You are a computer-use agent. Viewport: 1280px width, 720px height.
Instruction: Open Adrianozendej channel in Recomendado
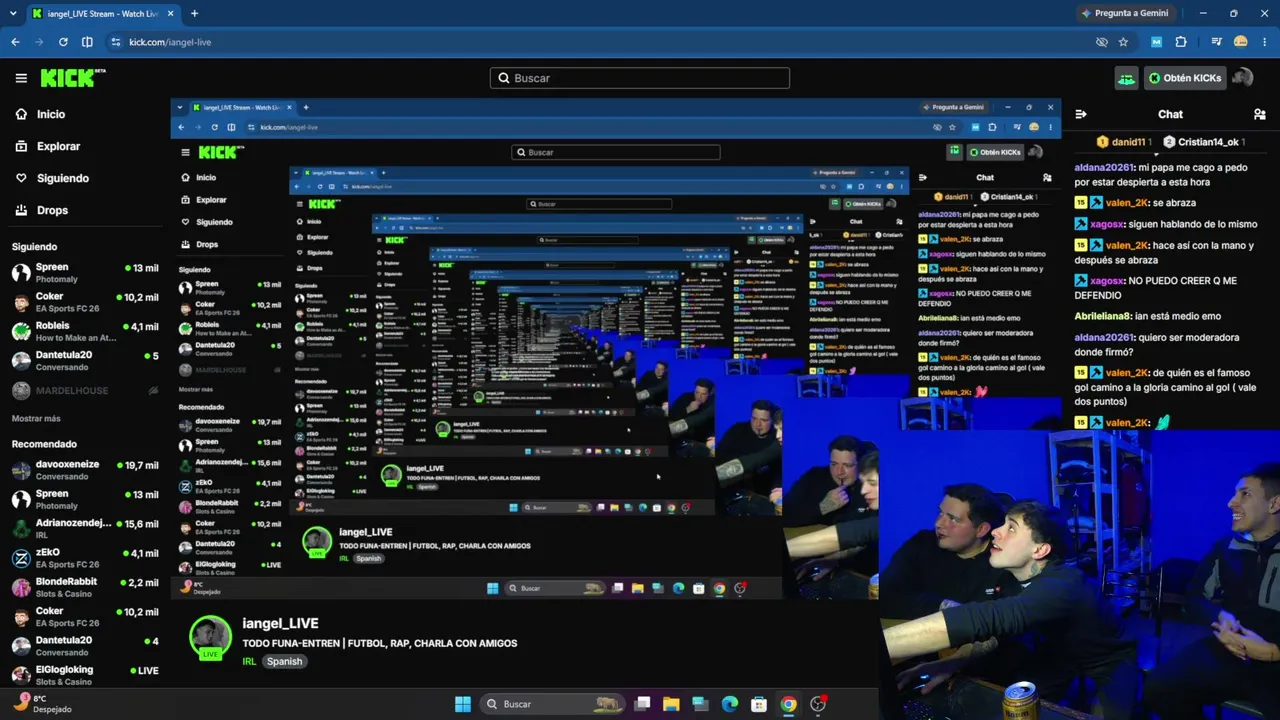click(85, 528)
